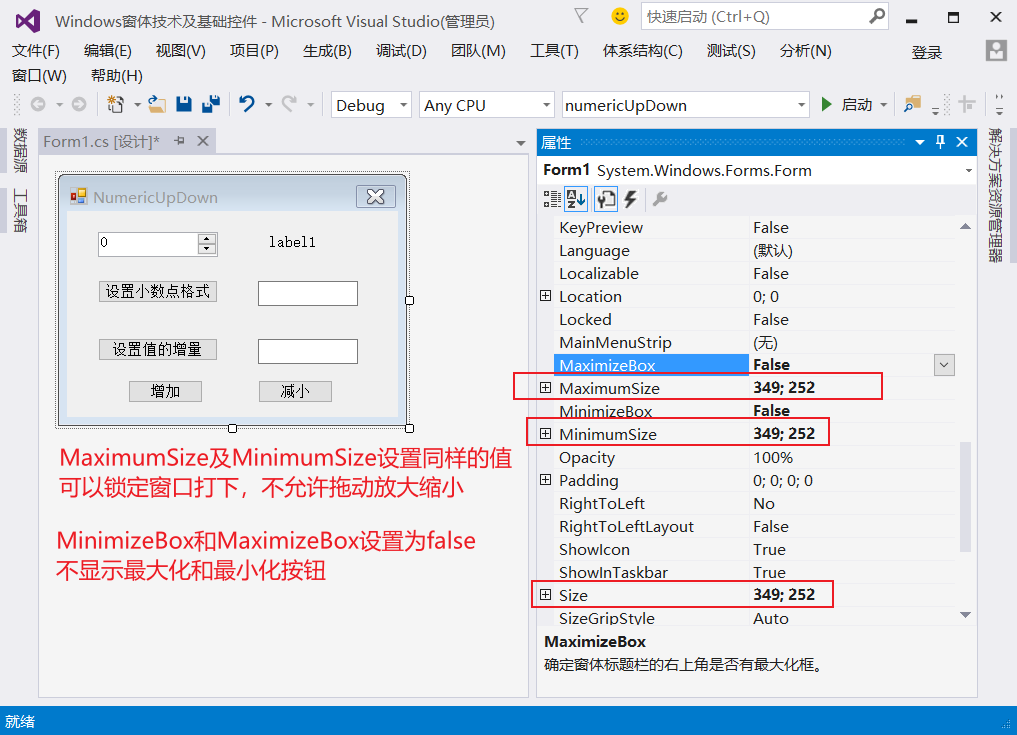This screenshot has height=735, width=1017.
Task: Pin the Form1.cs design tab
Action: pos(180,141)
